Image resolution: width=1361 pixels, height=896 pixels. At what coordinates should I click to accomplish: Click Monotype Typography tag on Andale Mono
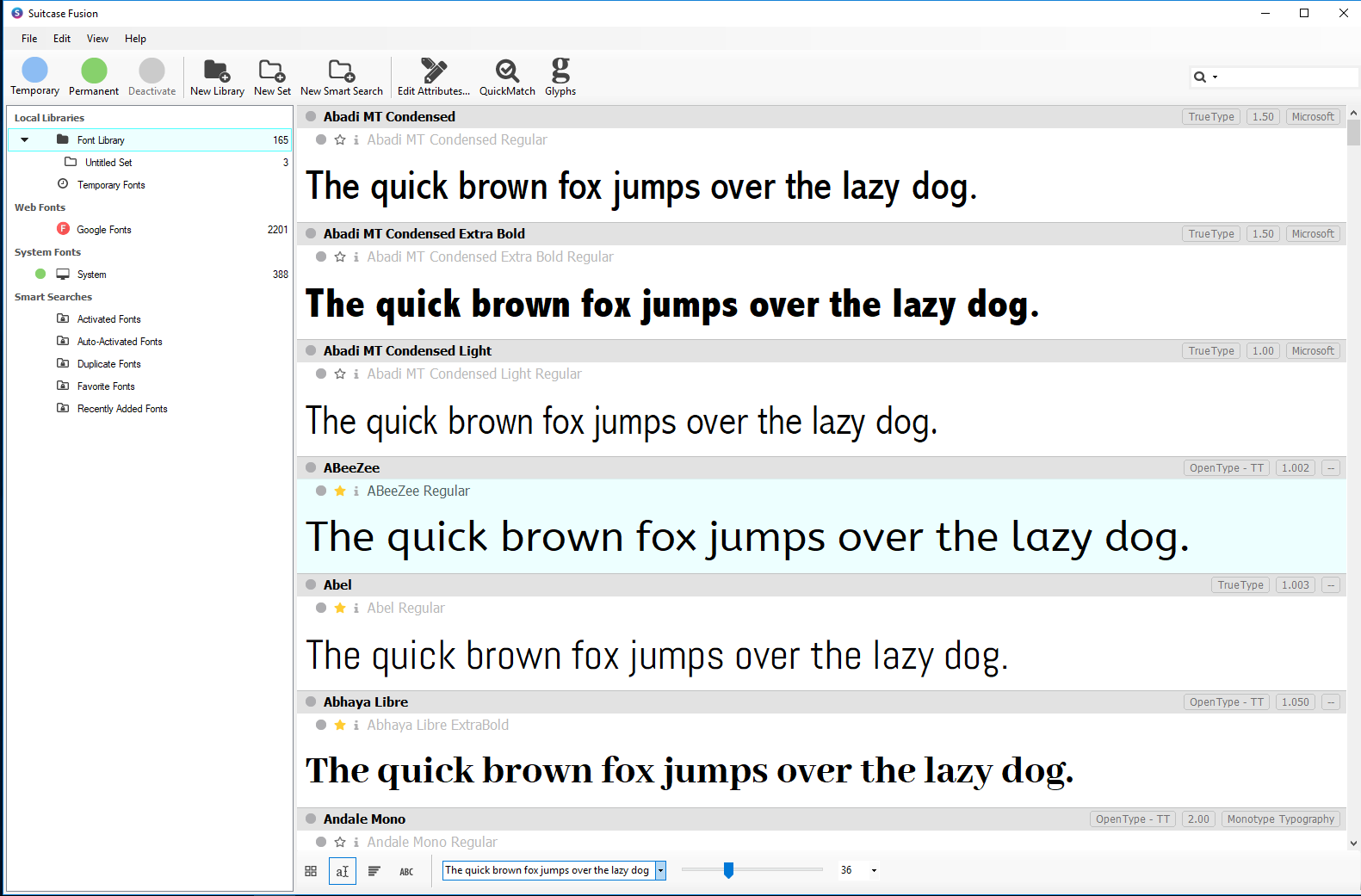click(1281, 819)
